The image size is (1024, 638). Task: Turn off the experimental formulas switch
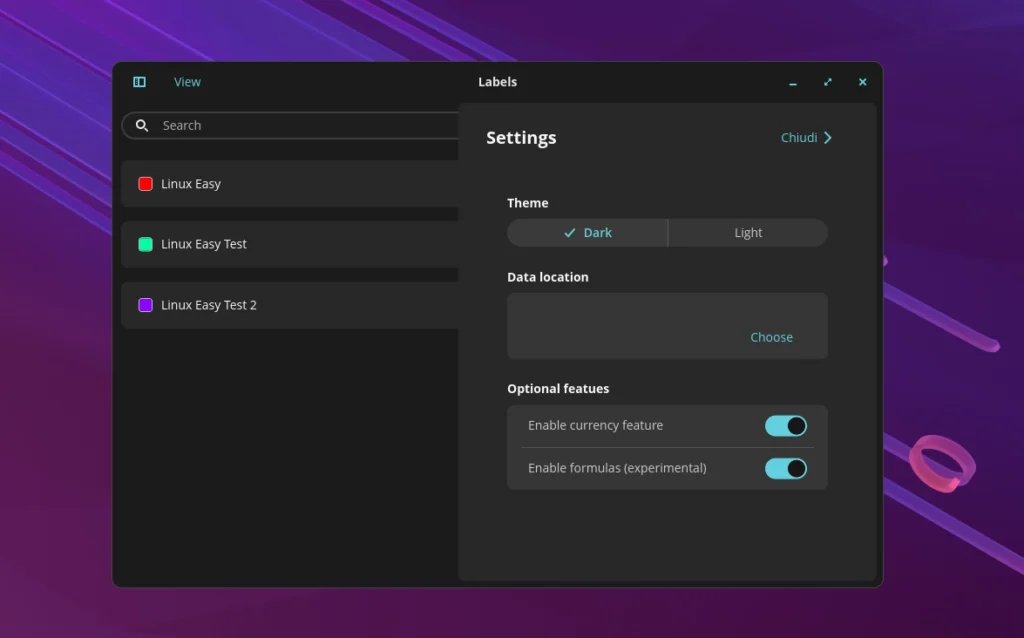[x=785, y=468]
